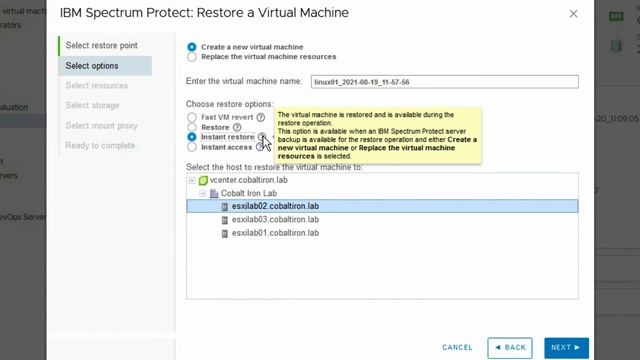640x360 pixels.
Task: Select host esxilab02.cobaltiron.lab
Action: pyautogui.click(x=382, y=206)
